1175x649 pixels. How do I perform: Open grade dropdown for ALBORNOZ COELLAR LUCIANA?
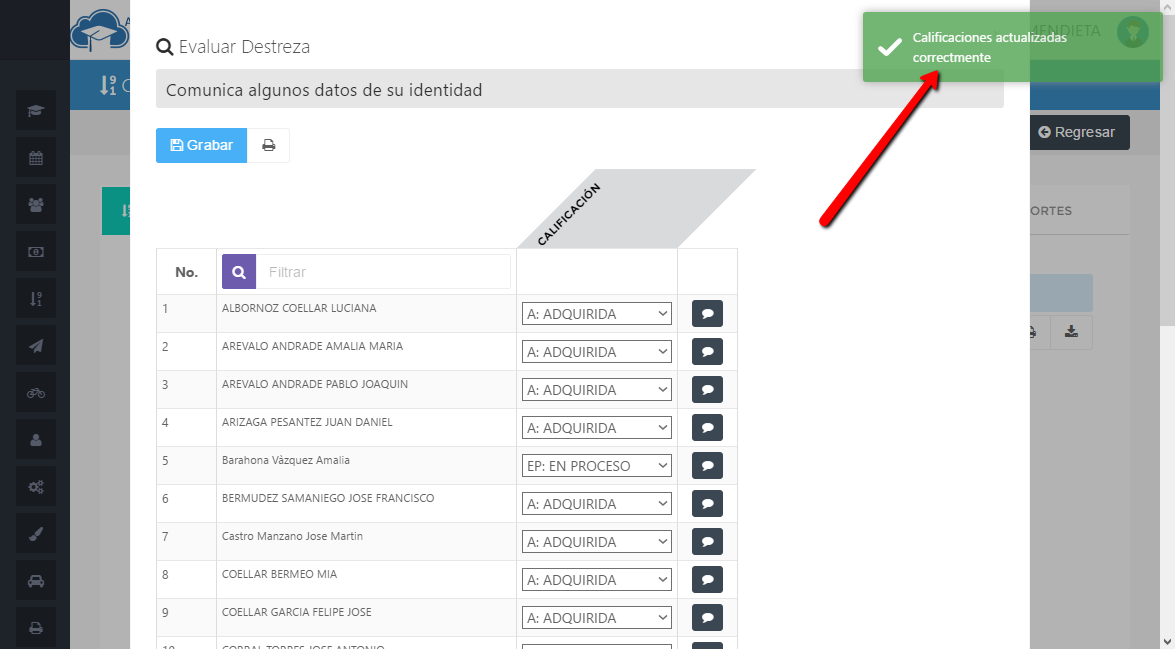pos(596,314)
